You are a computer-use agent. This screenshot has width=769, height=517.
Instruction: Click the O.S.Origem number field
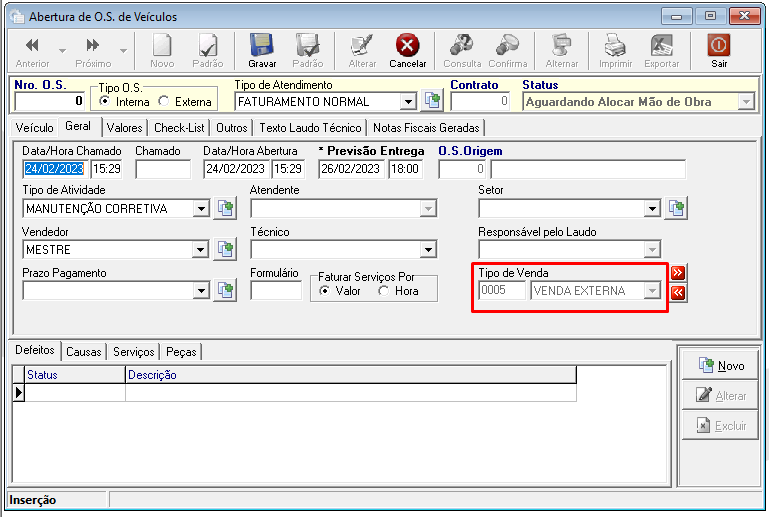[462, 169]
